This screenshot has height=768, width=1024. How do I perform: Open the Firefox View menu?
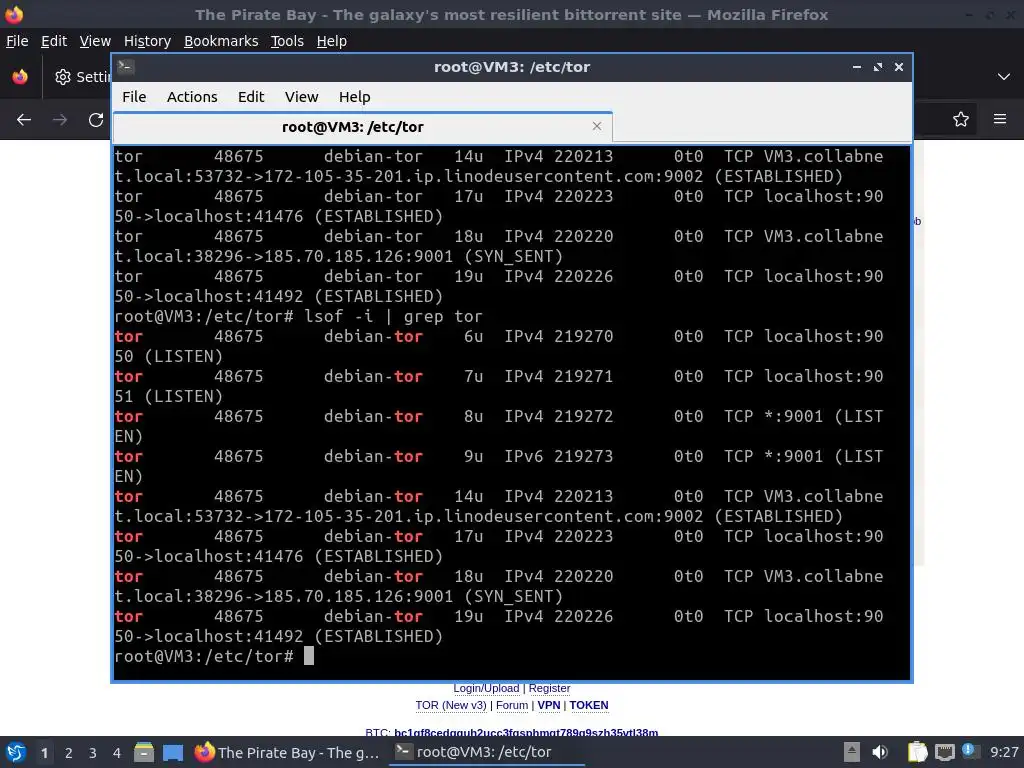[x=95, y=41]
